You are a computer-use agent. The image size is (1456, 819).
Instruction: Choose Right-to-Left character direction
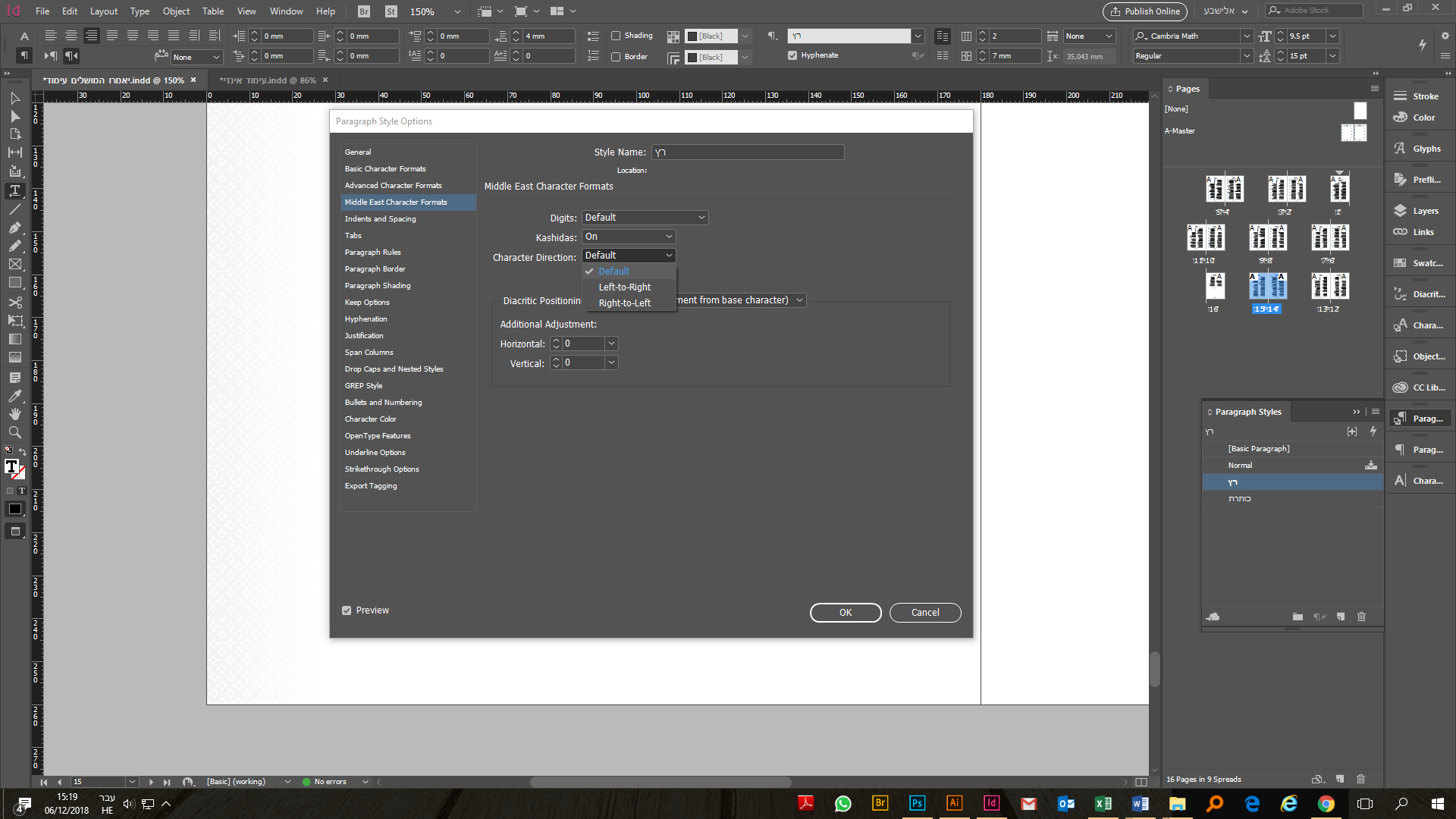coord(624,303)
